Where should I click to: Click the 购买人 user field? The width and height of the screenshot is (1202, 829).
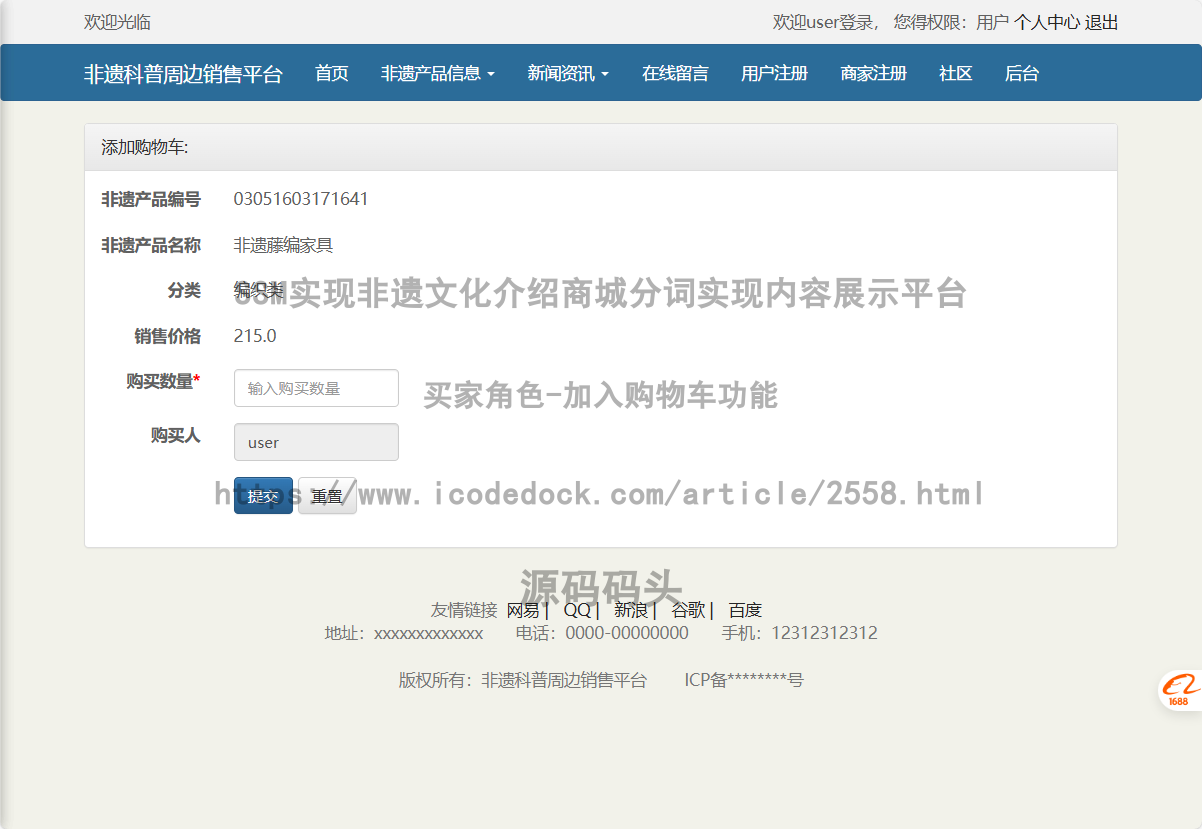point(316,442)
